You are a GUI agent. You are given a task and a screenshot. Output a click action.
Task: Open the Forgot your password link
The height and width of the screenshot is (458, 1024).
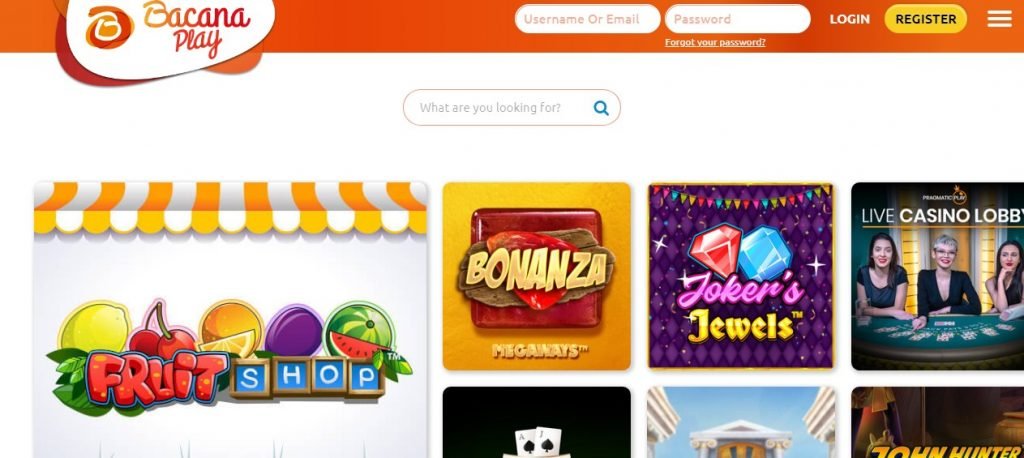pyautogui.click(x=715, y=42)
